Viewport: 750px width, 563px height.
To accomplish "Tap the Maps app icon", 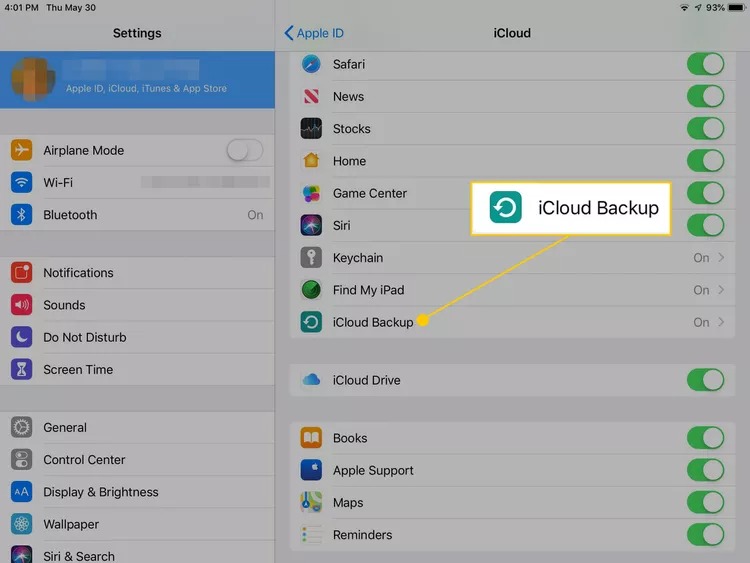I will (311, 503).
